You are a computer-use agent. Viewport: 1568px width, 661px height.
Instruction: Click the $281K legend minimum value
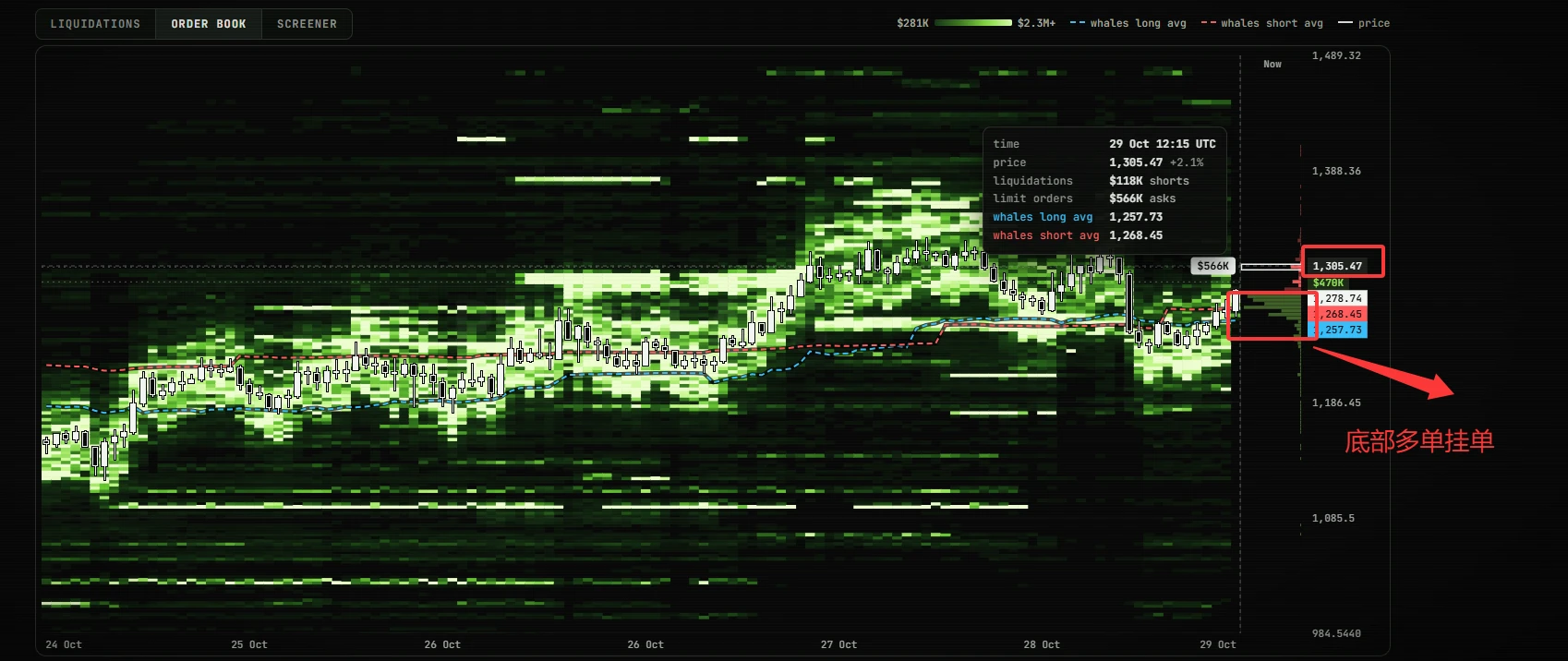[912, 23]
